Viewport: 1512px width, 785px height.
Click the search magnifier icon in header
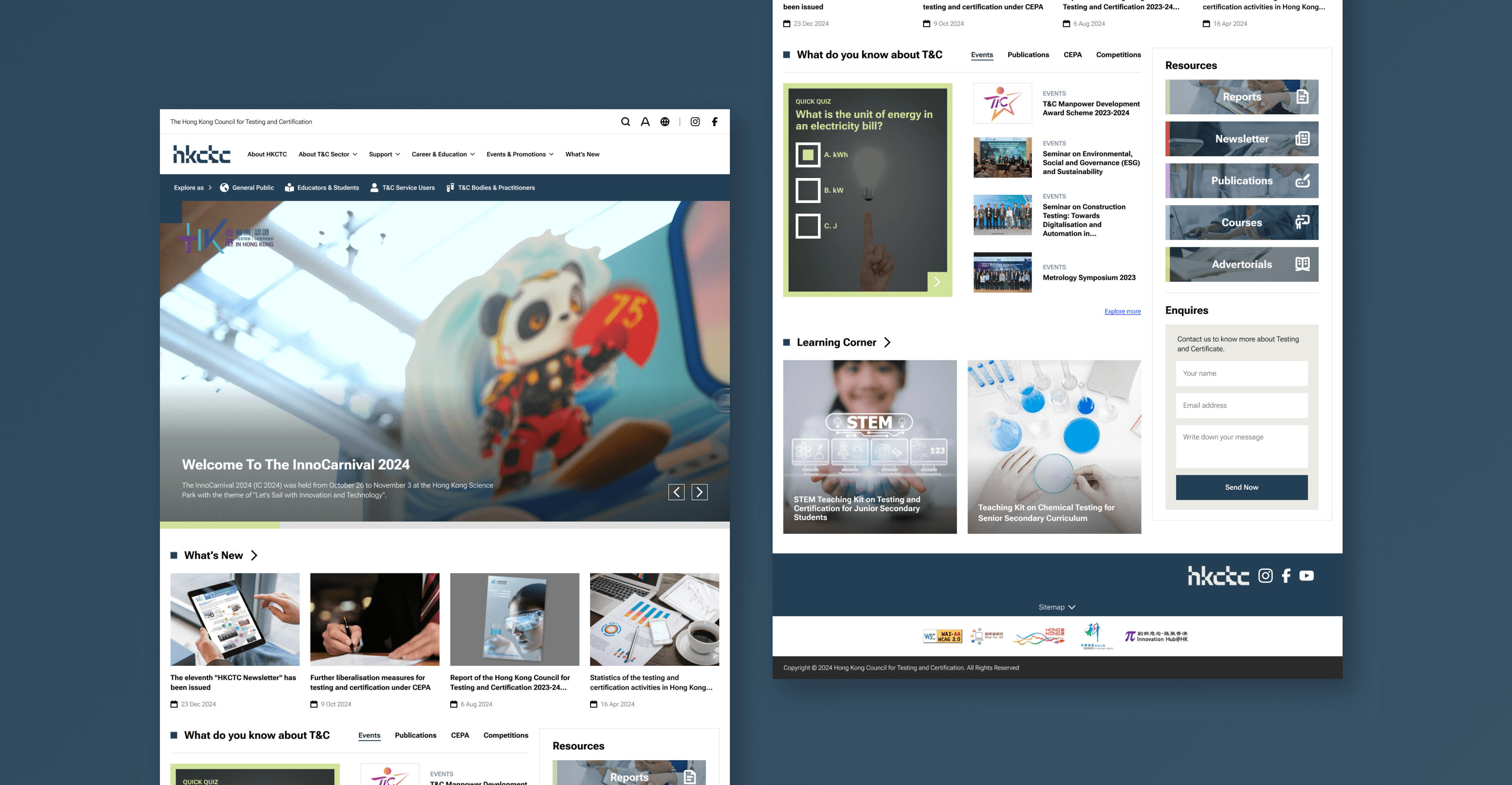pyautogui.click(x=625, y=122)
